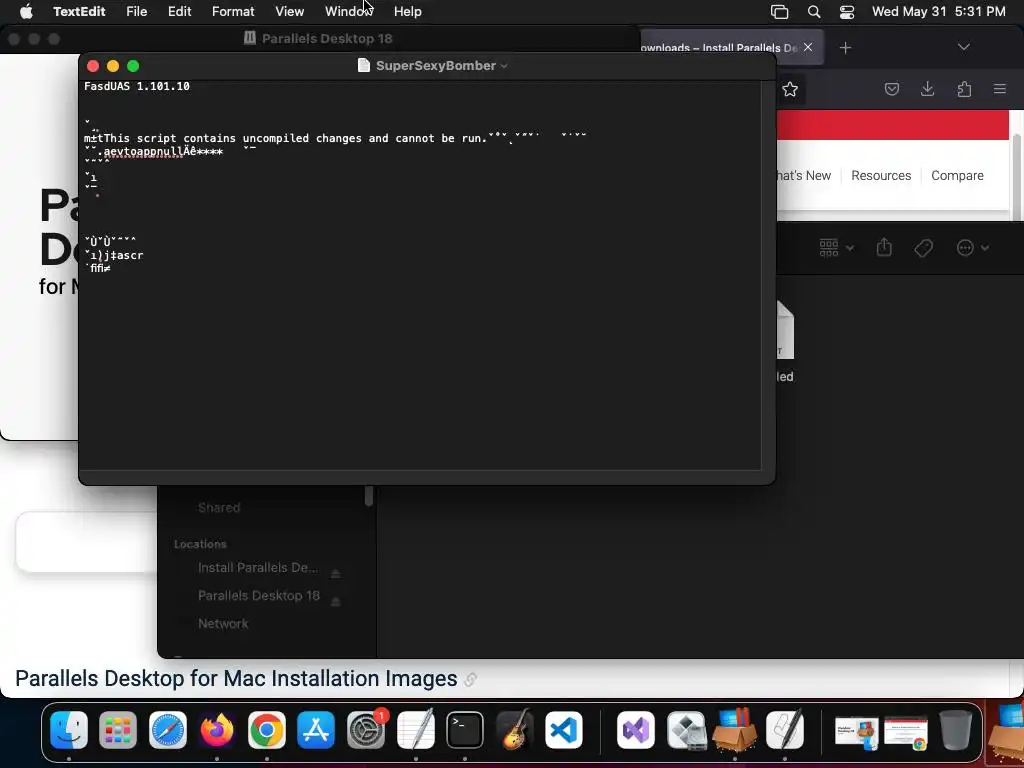Select Install Parallels De... in Finder sidebar
Screen dimensions: 1024x768
pos(257,568)
